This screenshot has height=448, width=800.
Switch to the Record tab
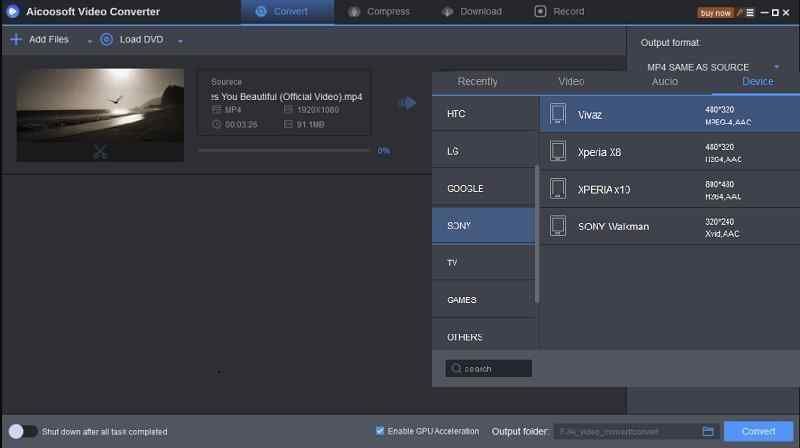tap(560, 12)
